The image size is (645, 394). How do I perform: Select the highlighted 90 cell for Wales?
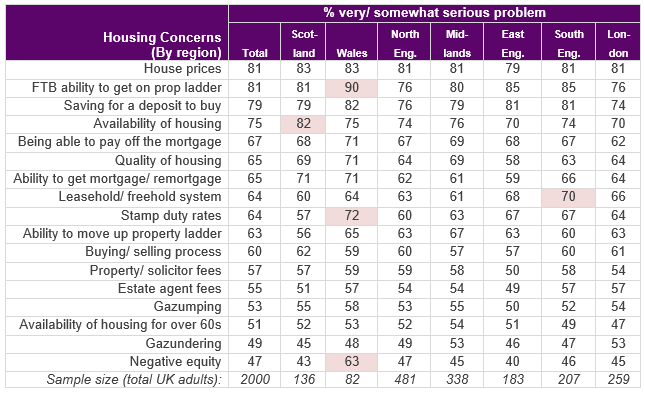[352, 88]
